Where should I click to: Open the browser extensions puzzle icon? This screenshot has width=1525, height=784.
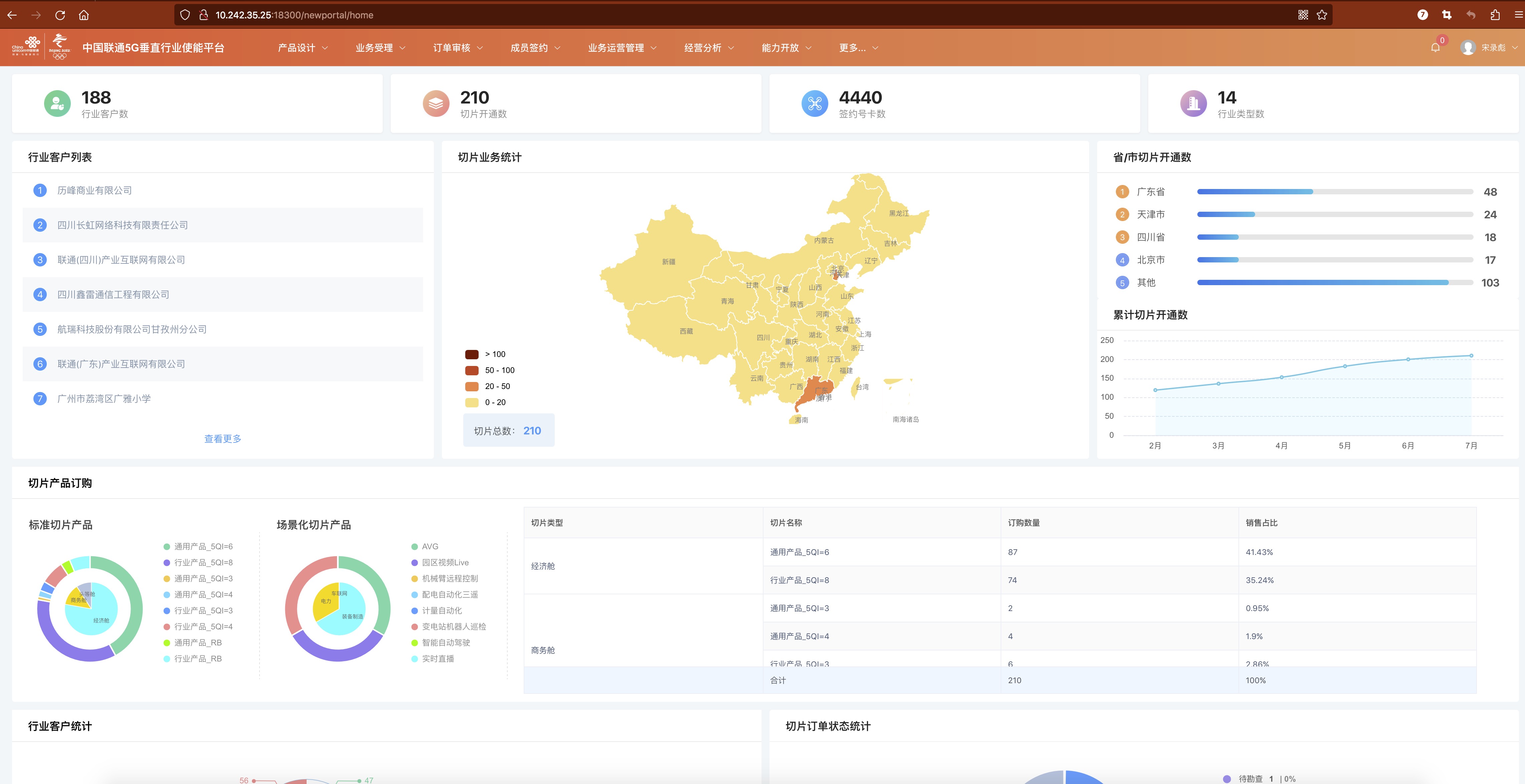pos(1495,15)
